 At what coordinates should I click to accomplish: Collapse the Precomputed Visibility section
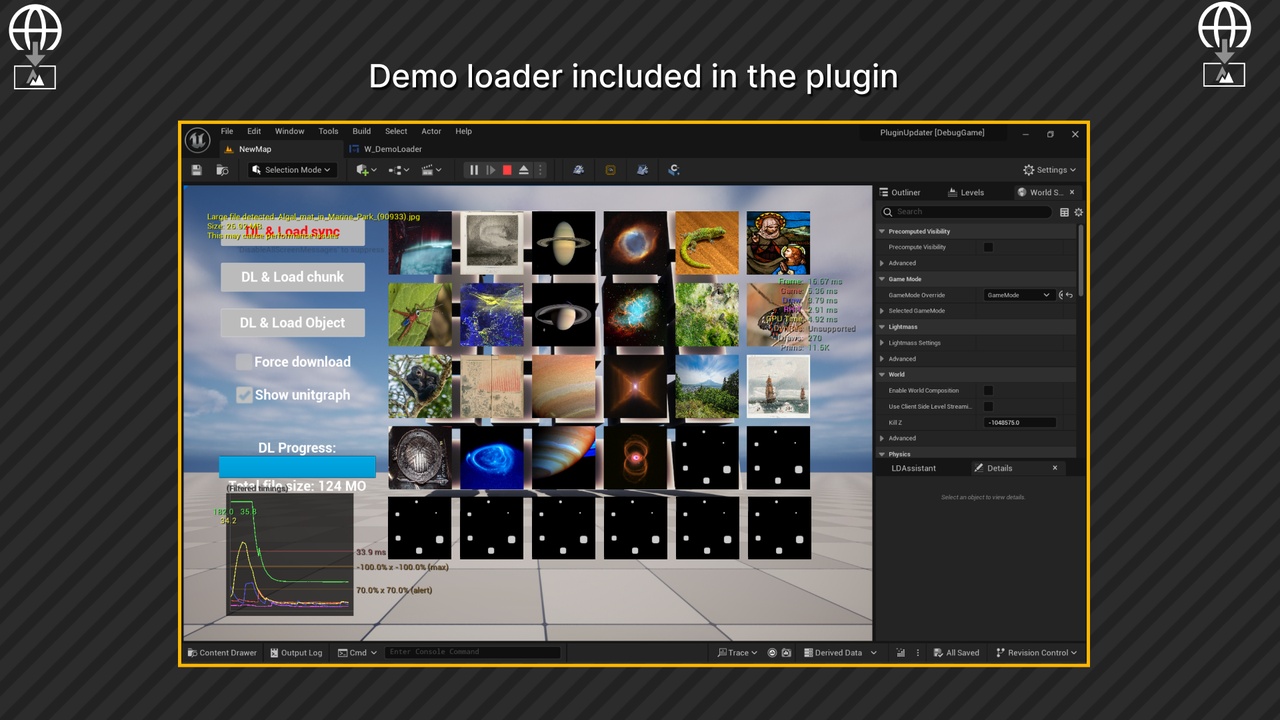coord(882,231)
